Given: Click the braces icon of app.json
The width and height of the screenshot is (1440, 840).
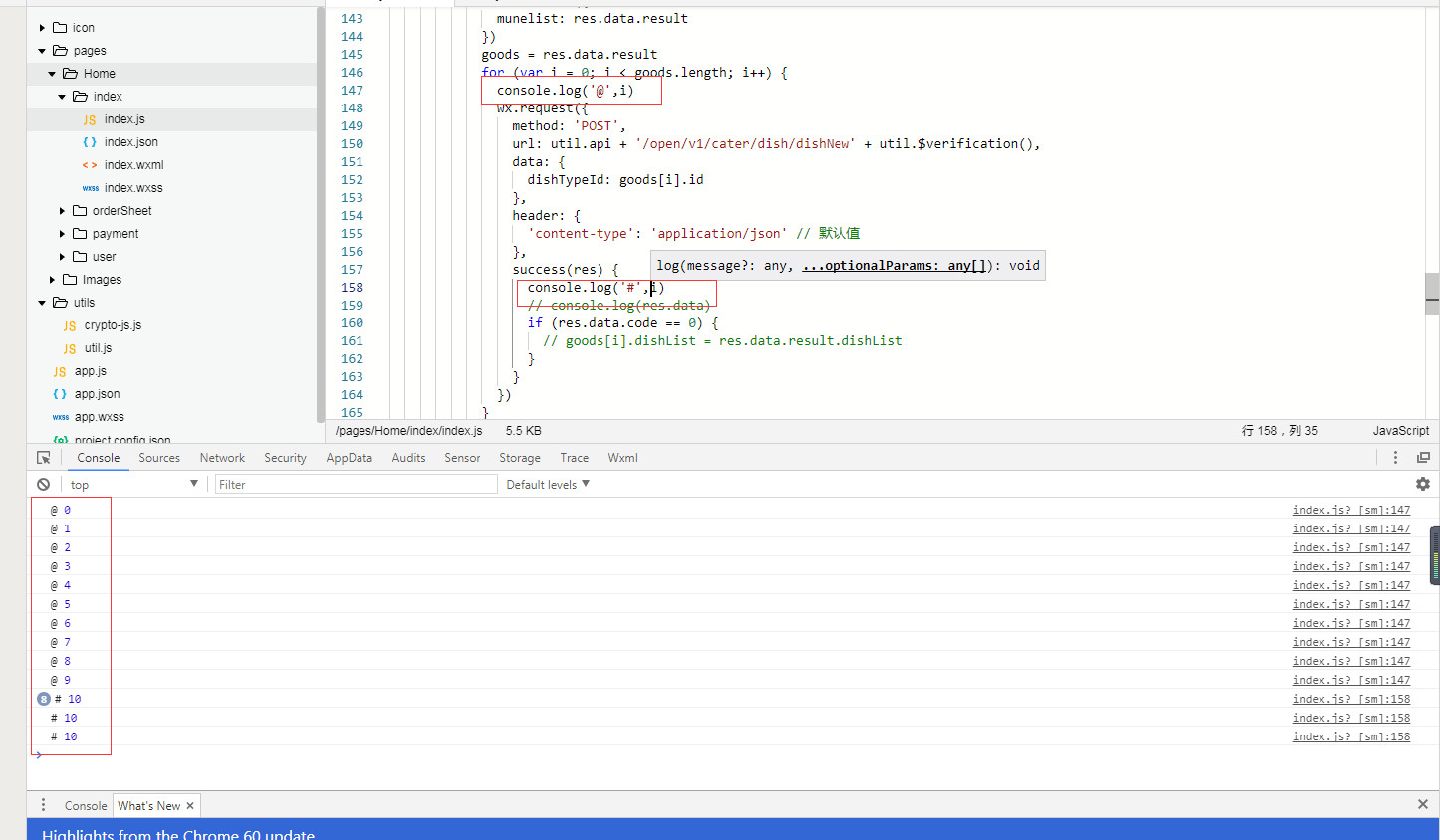Looking at the screenshot, I should [x=60, y=394].
